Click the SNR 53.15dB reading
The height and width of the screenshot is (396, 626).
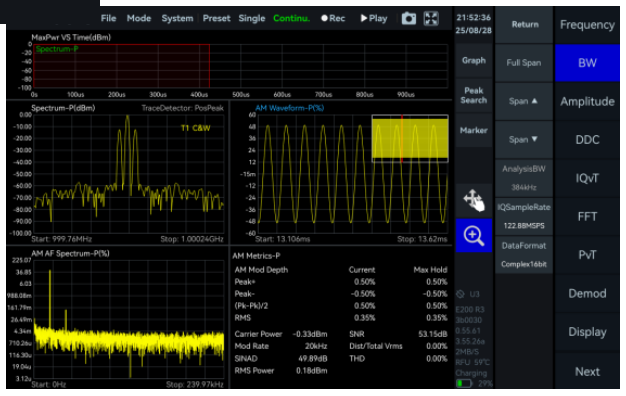point(398,334)
